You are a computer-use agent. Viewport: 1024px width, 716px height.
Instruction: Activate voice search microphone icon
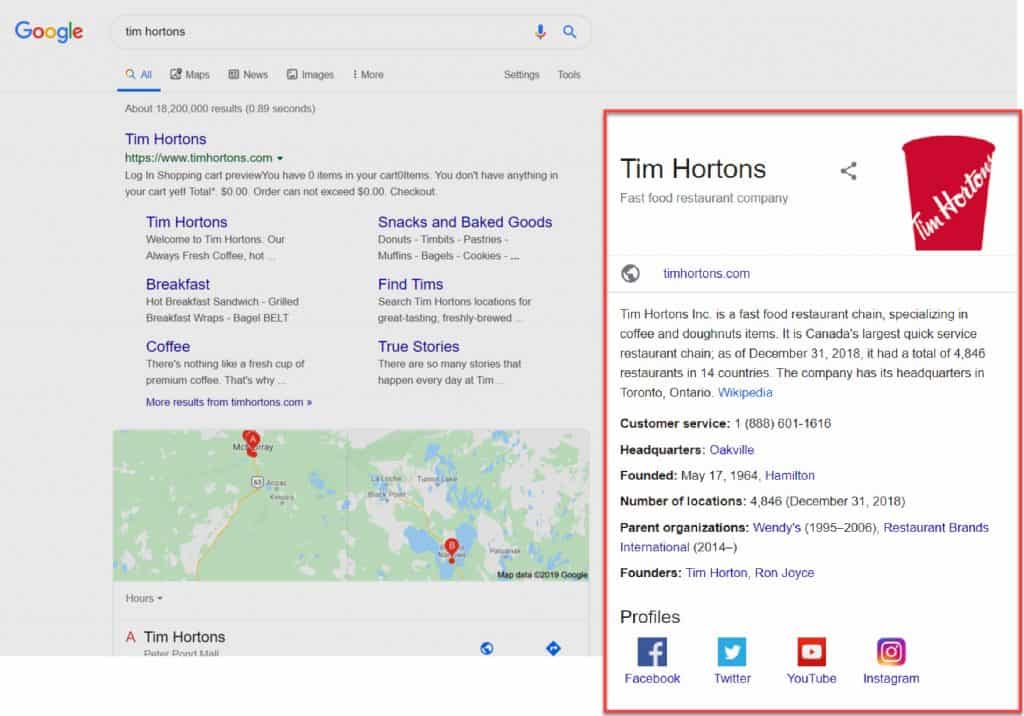click(540, 31)
